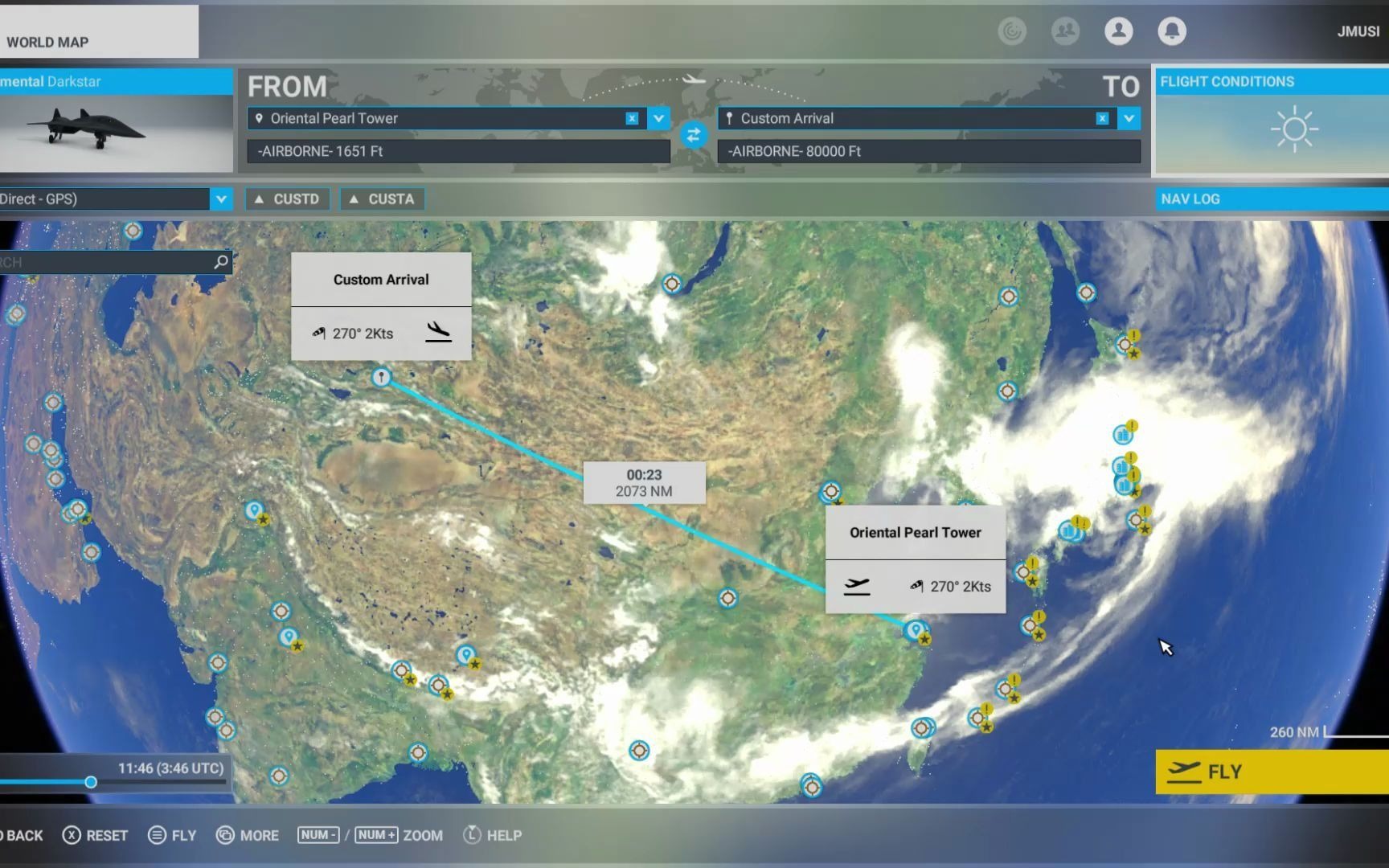Click the airport marker near Beijing
The image size is (1389, 868).
coord(830,490)
